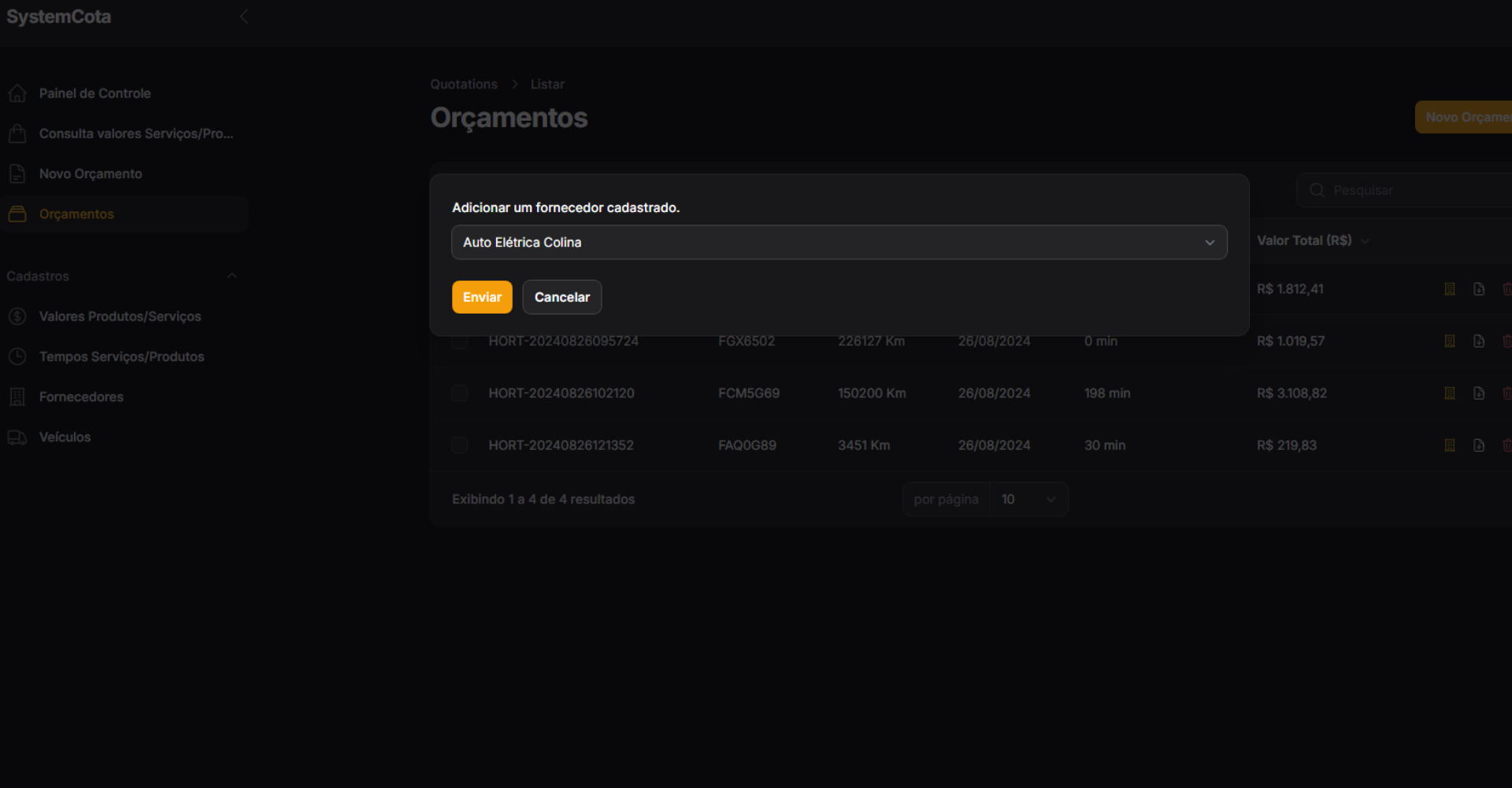Click plate FAQ0G89
Screen dimensions: 1512x788
[x=747, y=445]
